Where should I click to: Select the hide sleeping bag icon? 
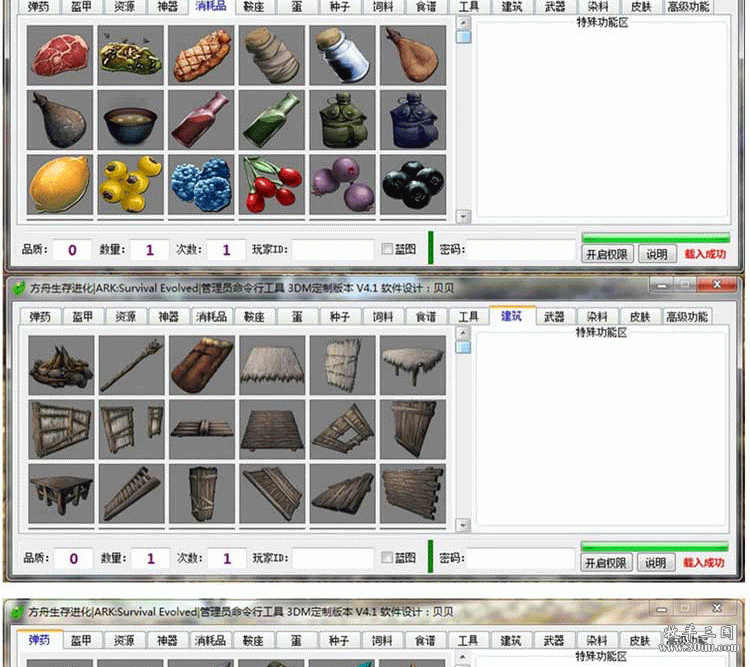(202, 365)
